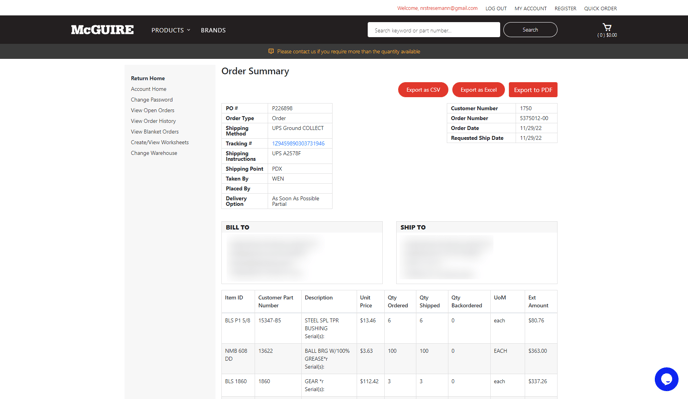Open Quick Order

[600, 8]
